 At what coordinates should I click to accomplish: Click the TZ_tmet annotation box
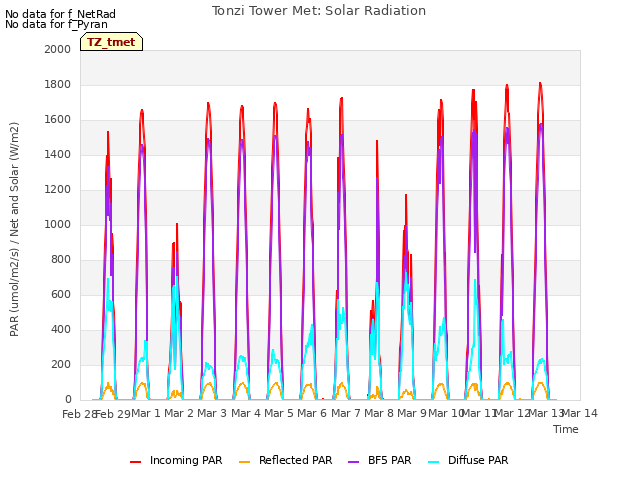(111, 42)
